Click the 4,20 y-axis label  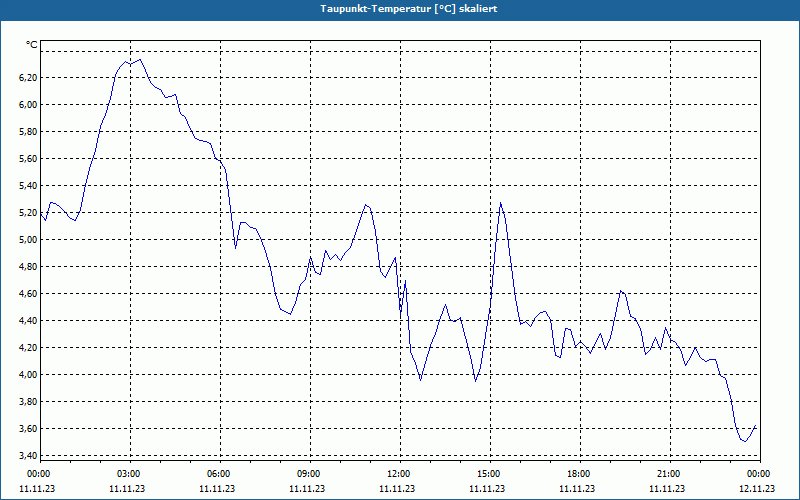pos(28,348)
